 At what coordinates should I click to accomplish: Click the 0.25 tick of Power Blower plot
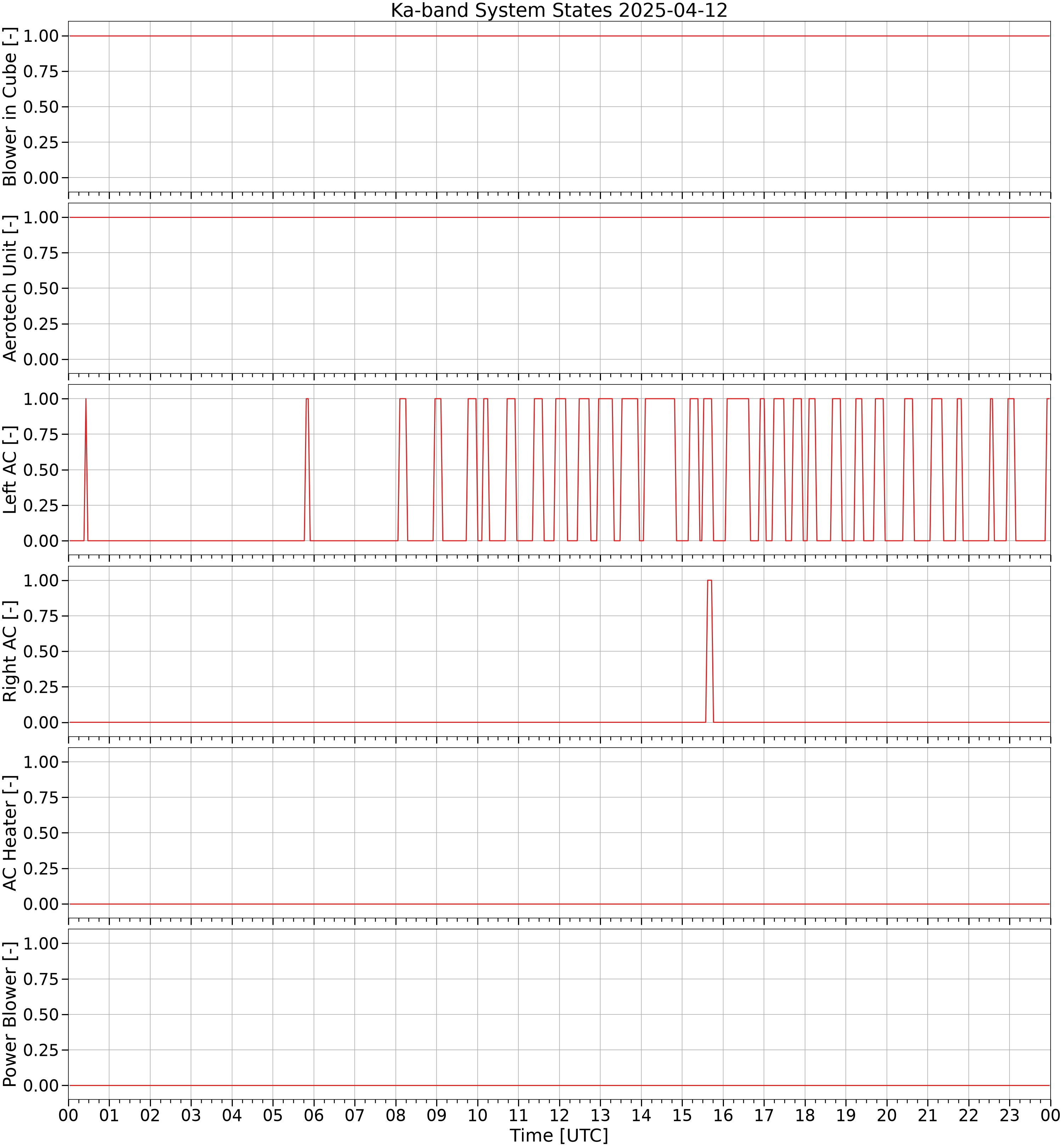coord(41,1050)
